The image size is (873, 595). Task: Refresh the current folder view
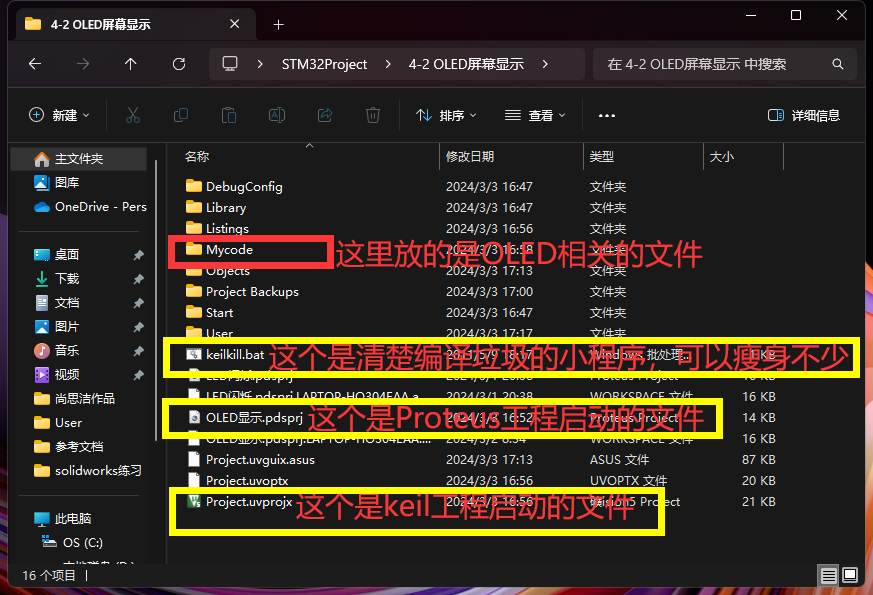click(x=179, y=64)
